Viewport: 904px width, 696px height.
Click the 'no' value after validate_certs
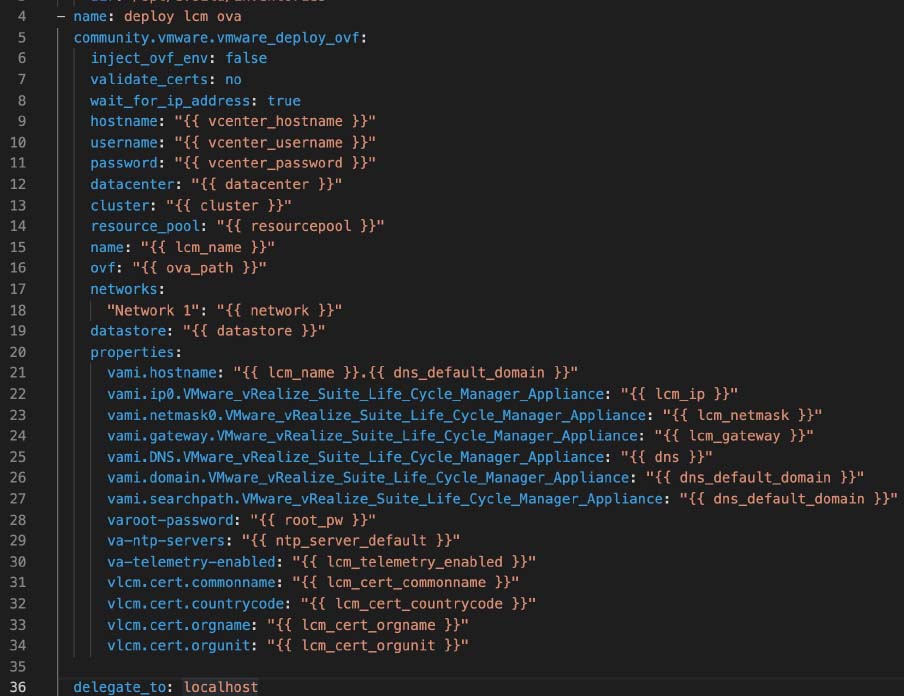coord(233,80)
